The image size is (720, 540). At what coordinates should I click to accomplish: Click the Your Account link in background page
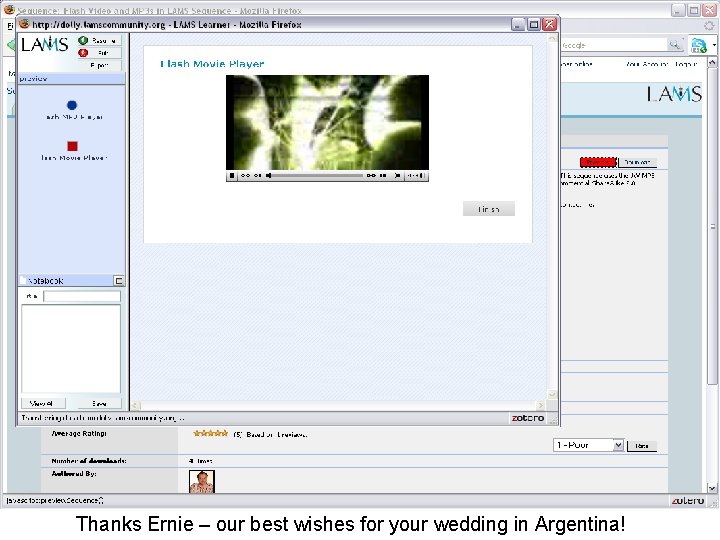click(647, 64)
